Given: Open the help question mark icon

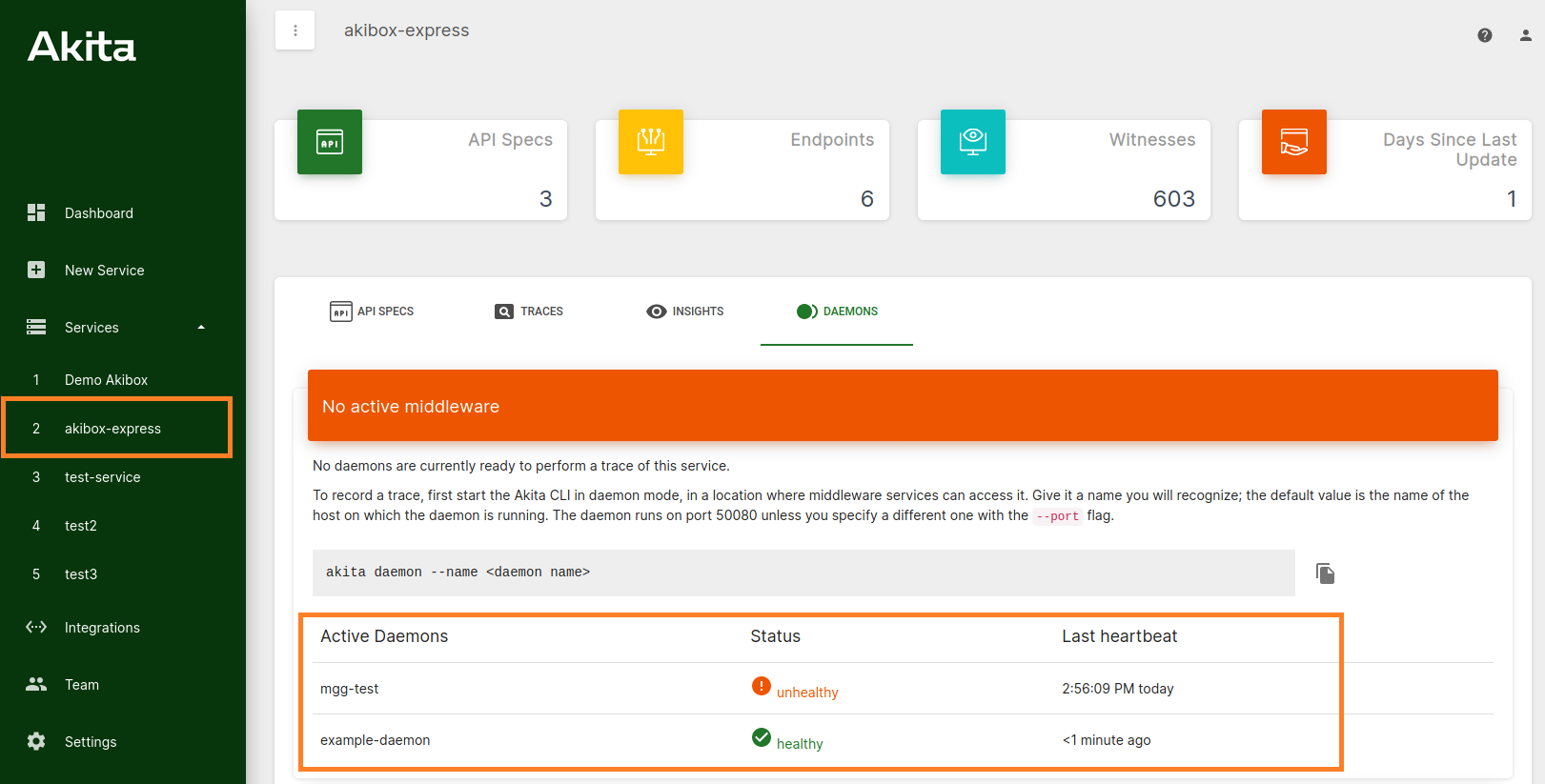Looking at the screenshot, I should (x=1485, y=35).
